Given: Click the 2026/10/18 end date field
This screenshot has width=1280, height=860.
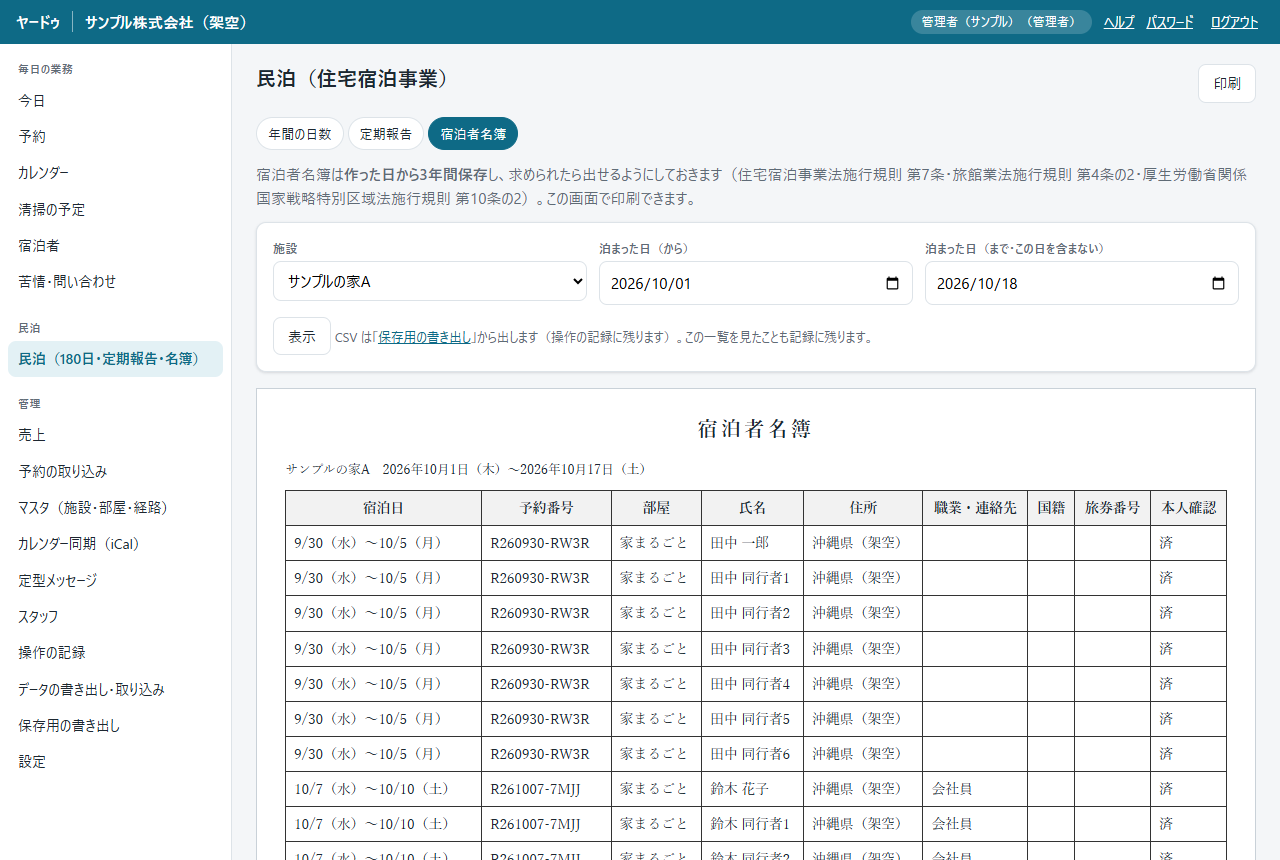Looking at the screenshot, I should [x=1082, y=283].
